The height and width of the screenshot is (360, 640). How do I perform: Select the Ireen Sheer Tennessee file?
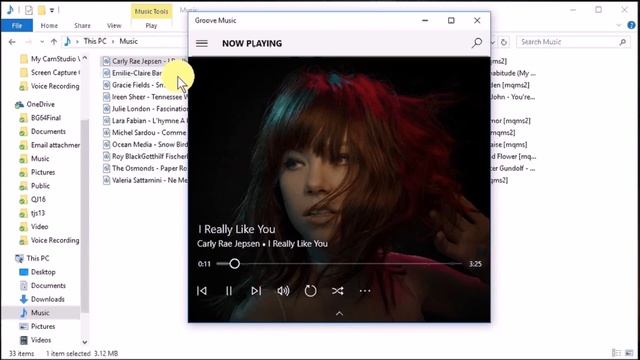[145, 97]
